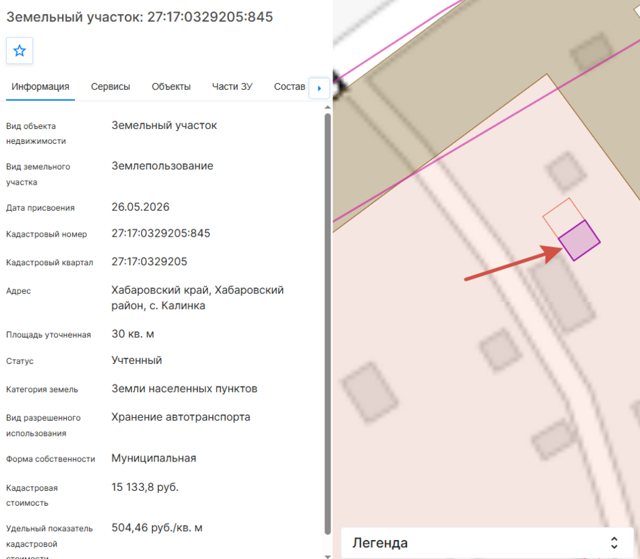Click the Категория земель label
This screenshot has width=640, height=559.
point(42,390)
